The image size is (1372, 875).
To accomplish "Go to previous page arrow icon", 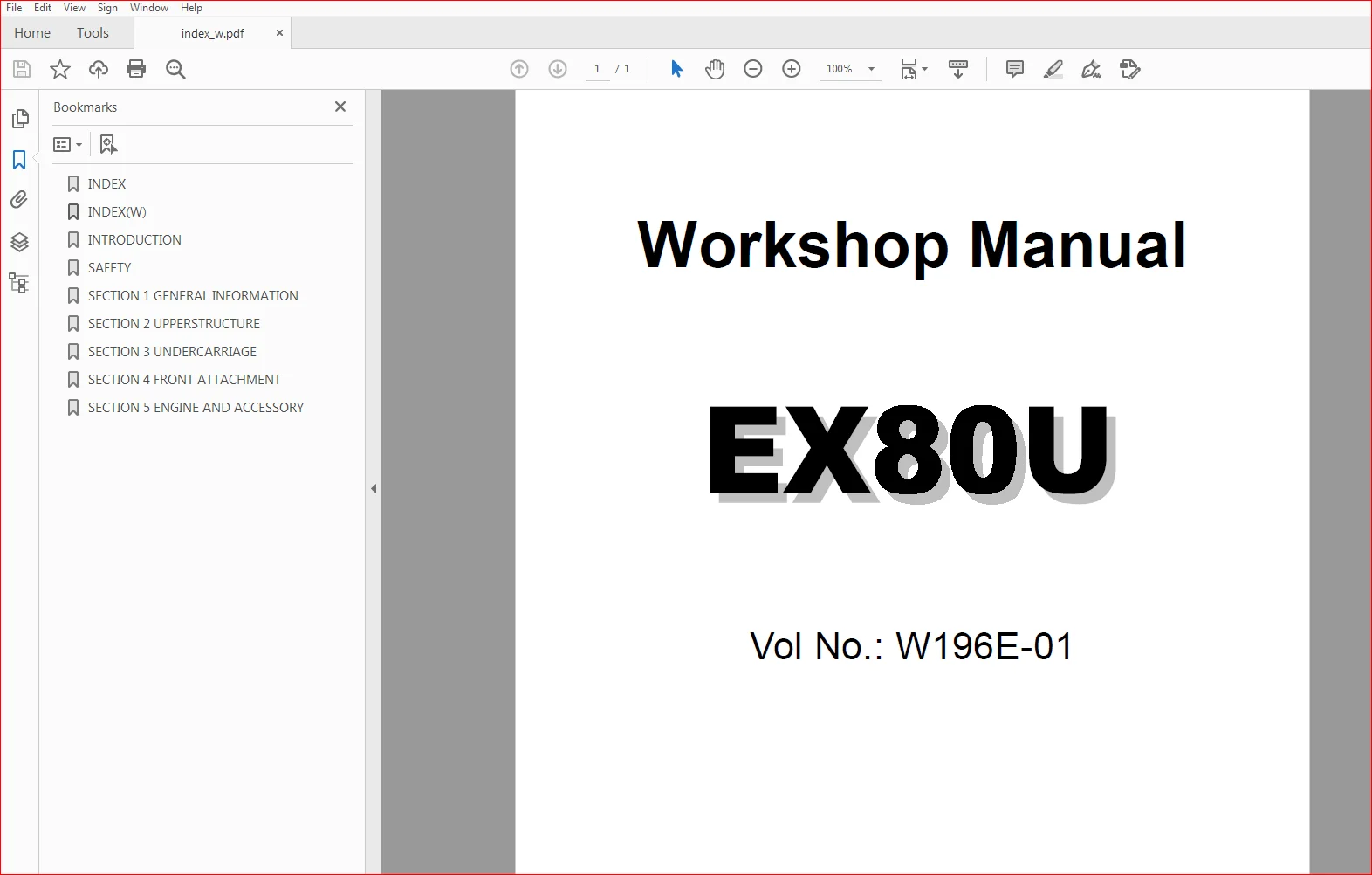I will [x=519, y=69].
